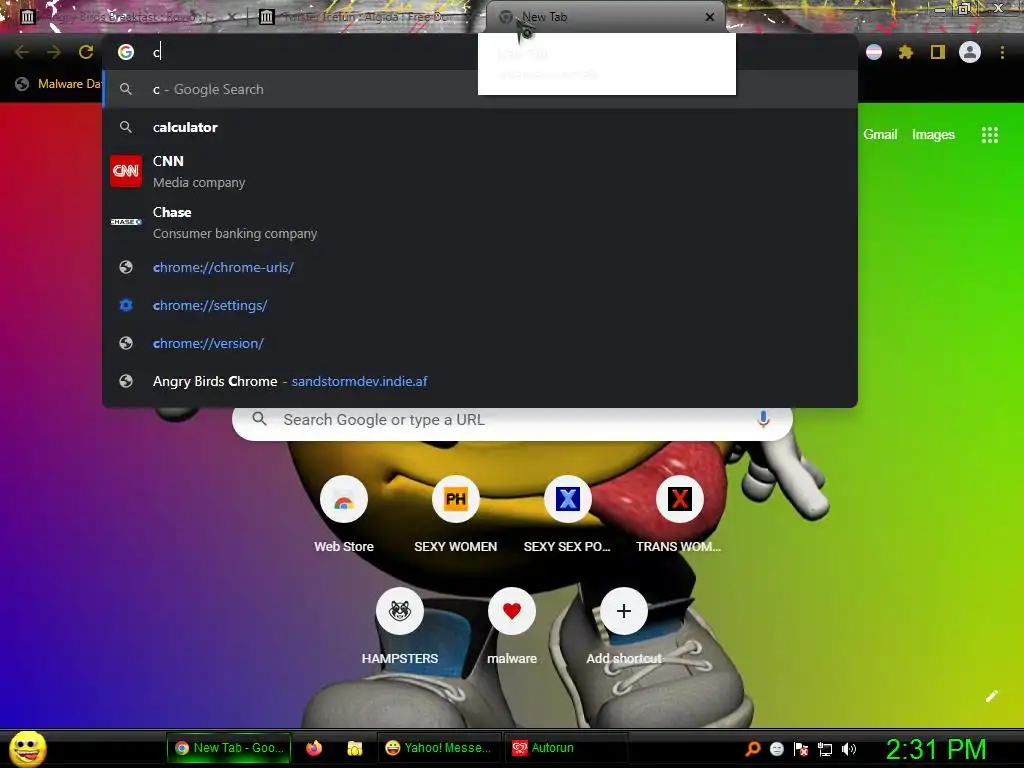1024x768 pixels.
Task: Open the Google apps grid
Action: pyautogui.click(x=989, y=135)
